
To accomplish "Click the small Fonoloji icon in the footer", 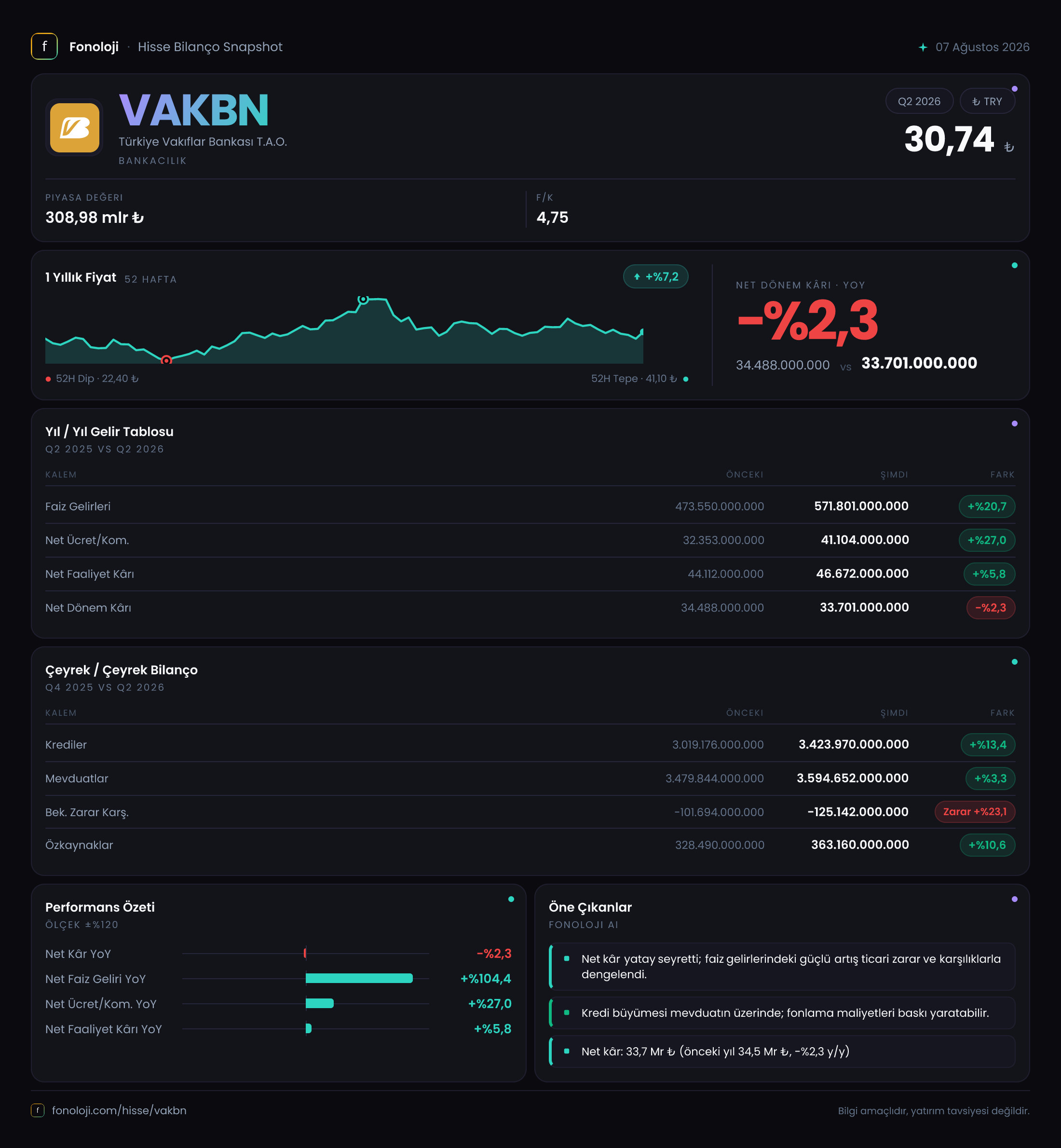I will point(37,1110).
